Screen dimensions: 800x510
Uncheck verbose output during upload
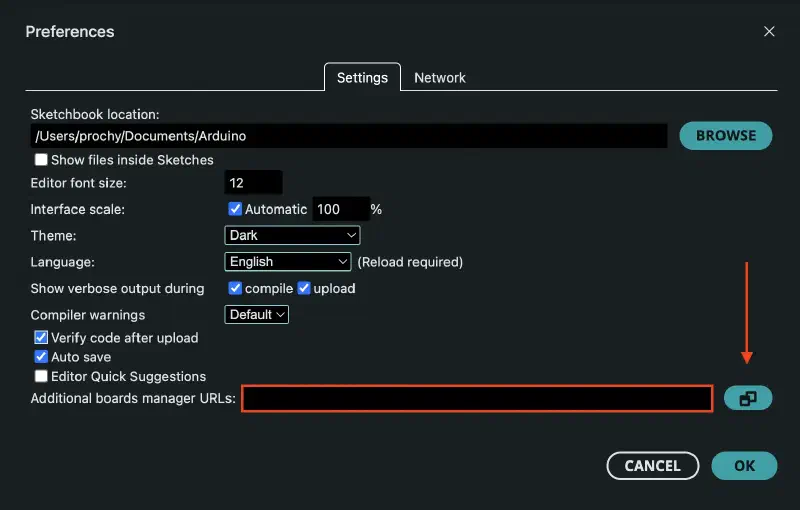(x=304, y=288)
